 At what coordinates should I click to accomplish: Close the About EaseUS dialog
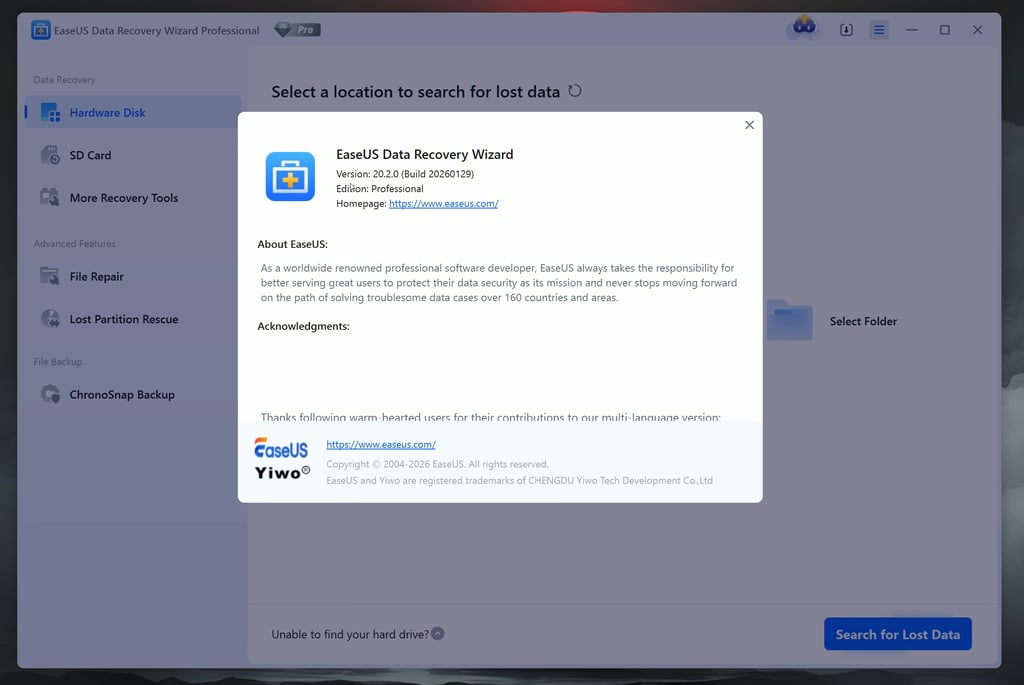pyautogui.click(x=749, y=125)
